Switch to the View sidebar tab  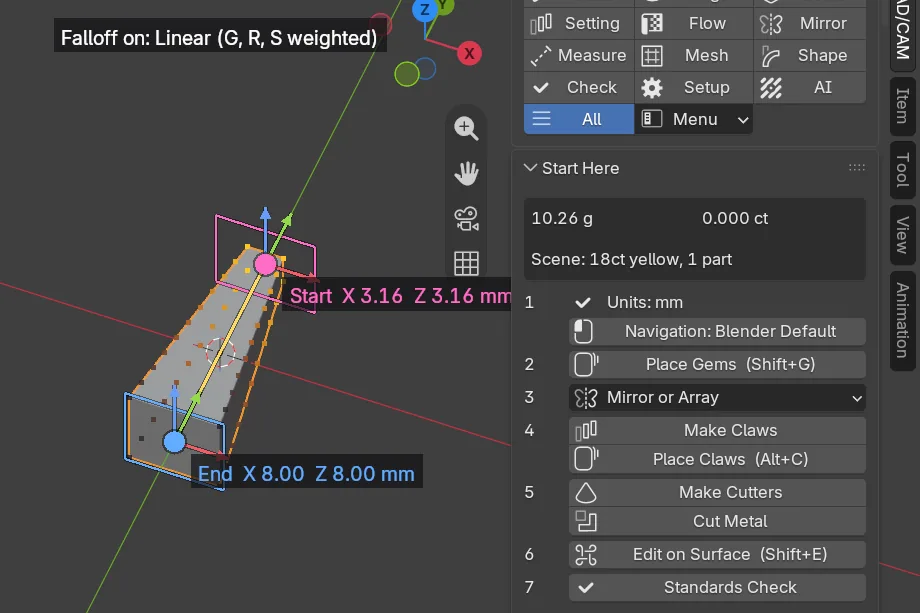(x=902, y=235)
